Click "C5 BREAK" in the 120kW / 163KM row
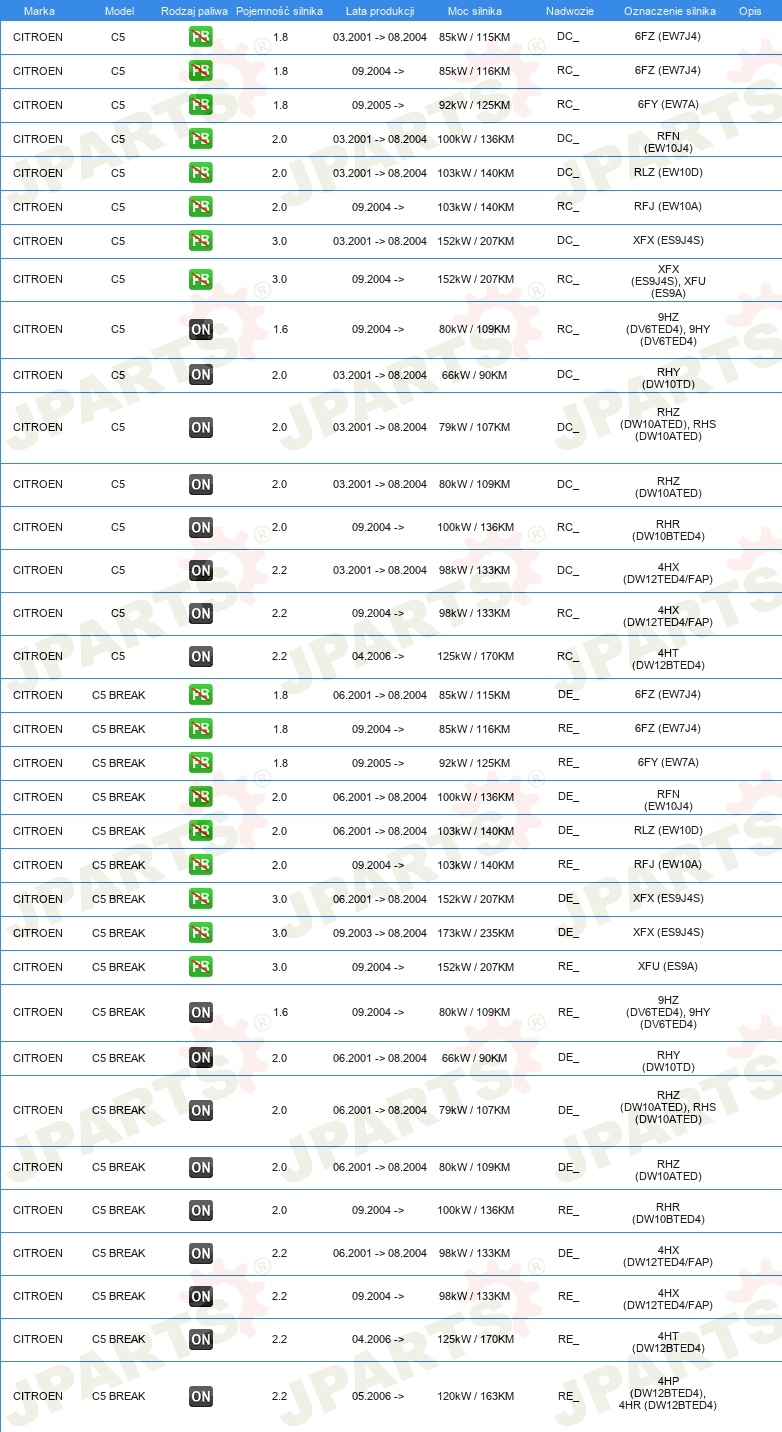This screenshot has width=782, height=1432. pyautogui.click(x=119, y=1396)
